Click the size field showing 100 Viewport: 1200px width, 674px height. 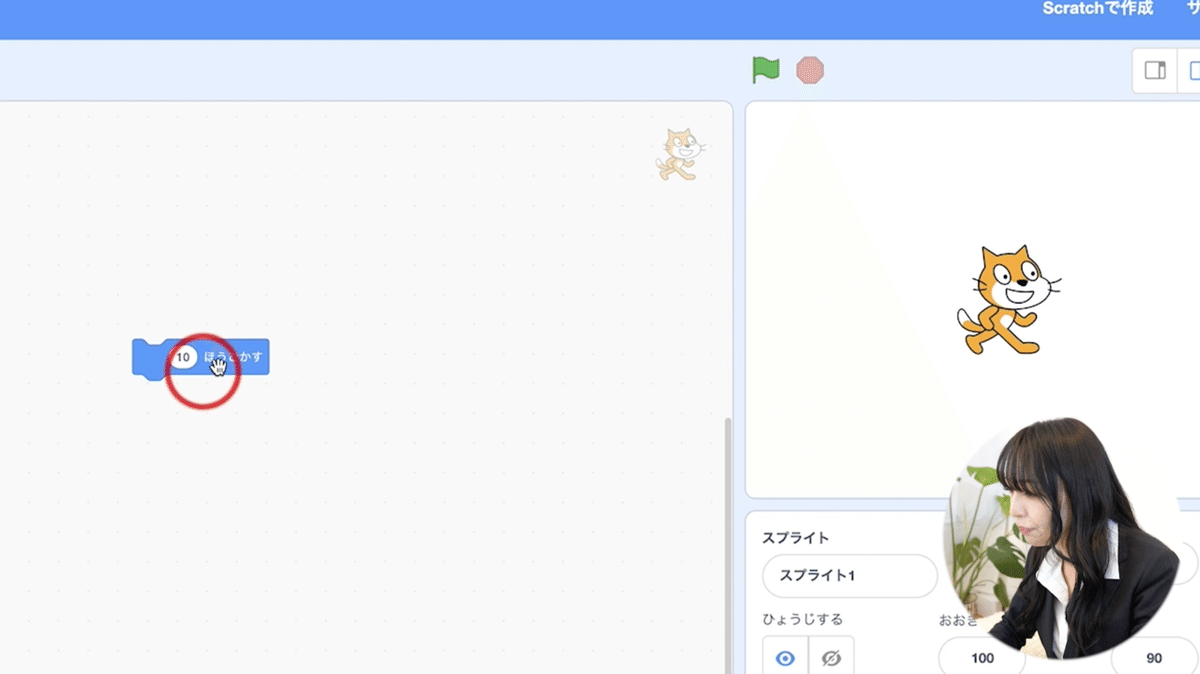click(981, 658)
